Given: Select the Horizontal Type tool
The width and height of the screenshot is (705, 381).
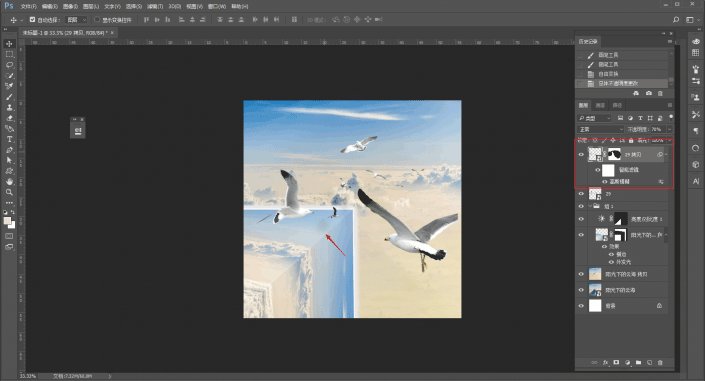Looking at the screenshot, I should pyautogui.click(x=9, y=139).
